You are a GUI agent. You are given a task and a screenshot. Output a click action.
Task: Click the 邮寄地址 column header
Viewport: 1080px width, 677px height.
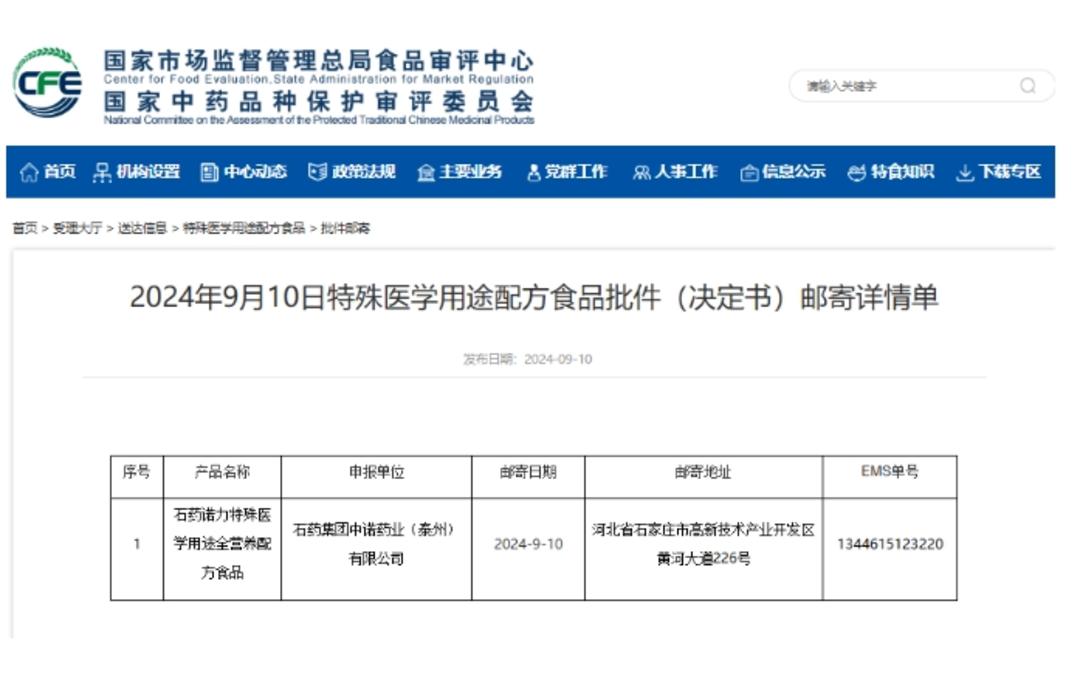[703, 472]
